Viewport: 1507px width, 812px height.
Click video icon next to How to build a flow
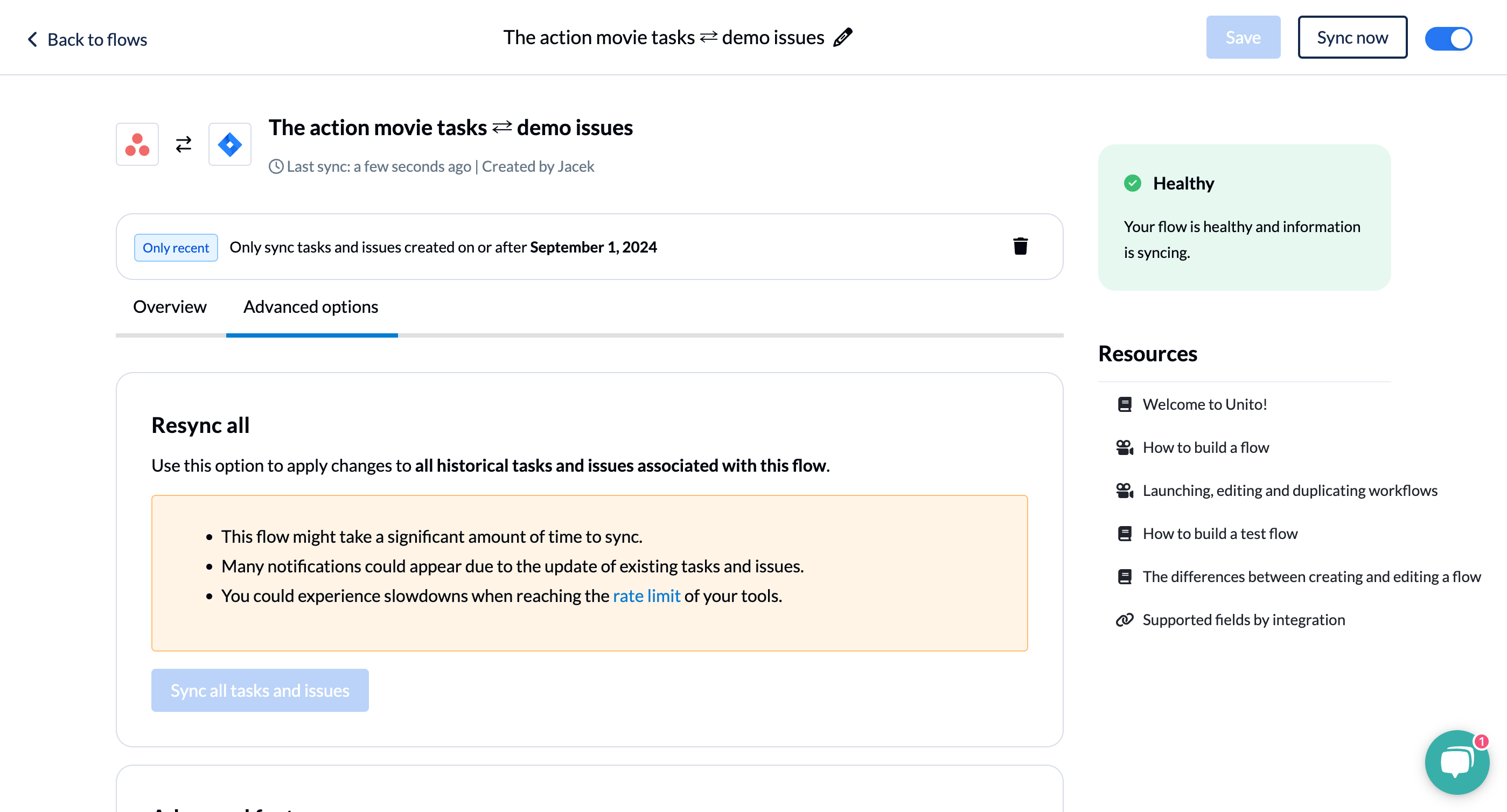pos(1125,447)
